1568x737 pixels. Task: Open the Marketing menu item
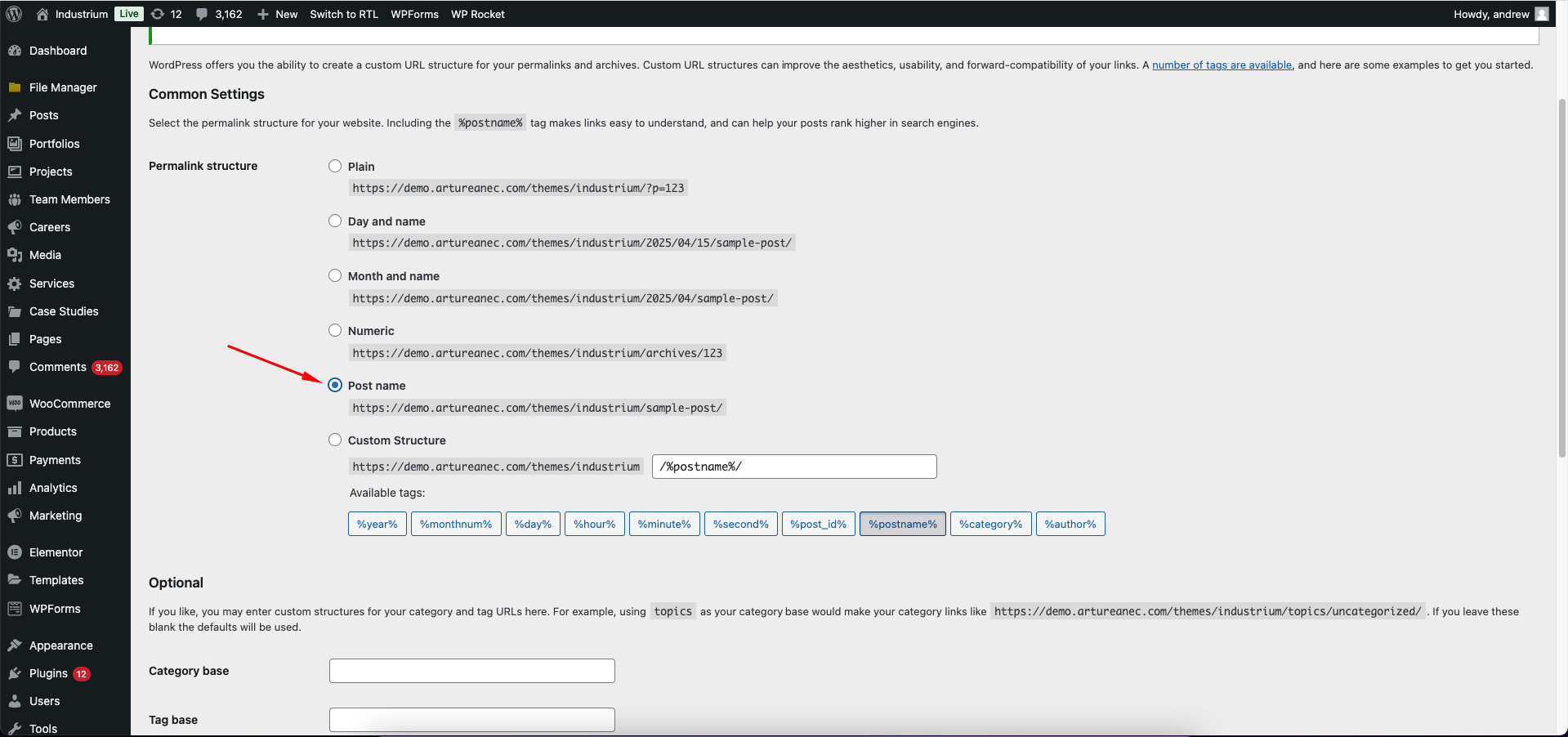[65, 516]
